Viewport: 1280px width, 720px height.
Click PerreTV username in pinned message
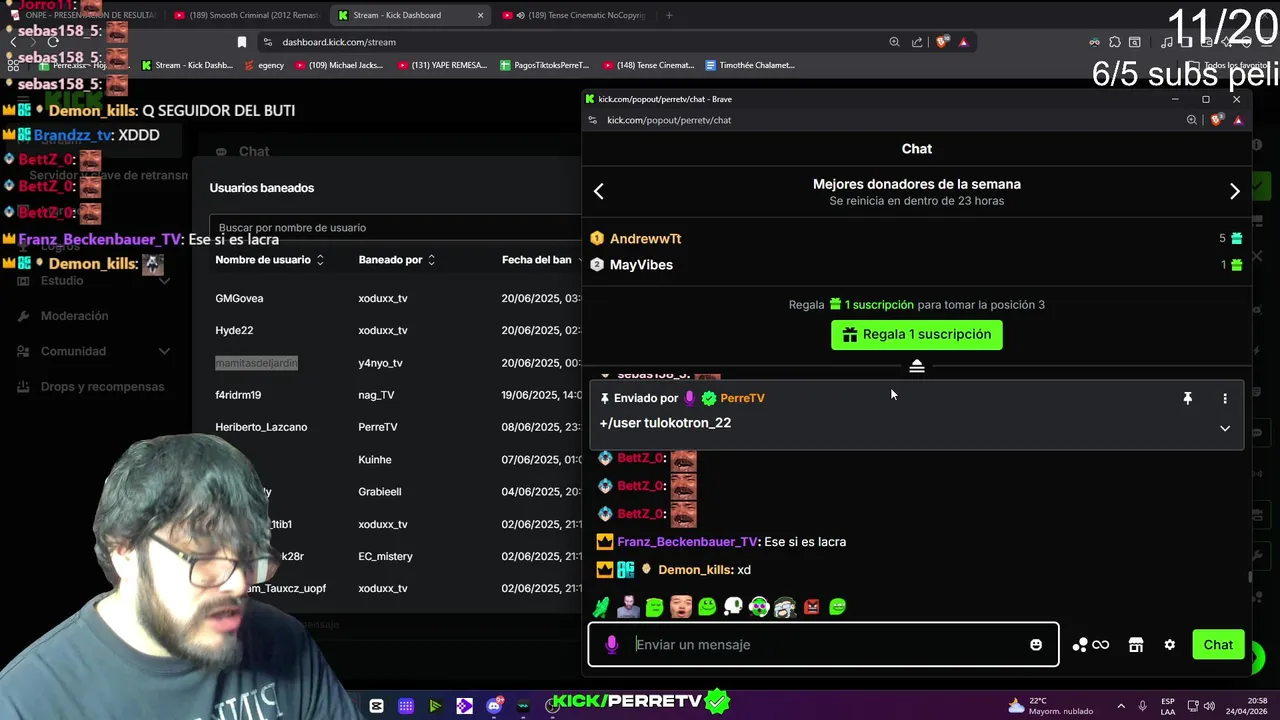[742, 398]
